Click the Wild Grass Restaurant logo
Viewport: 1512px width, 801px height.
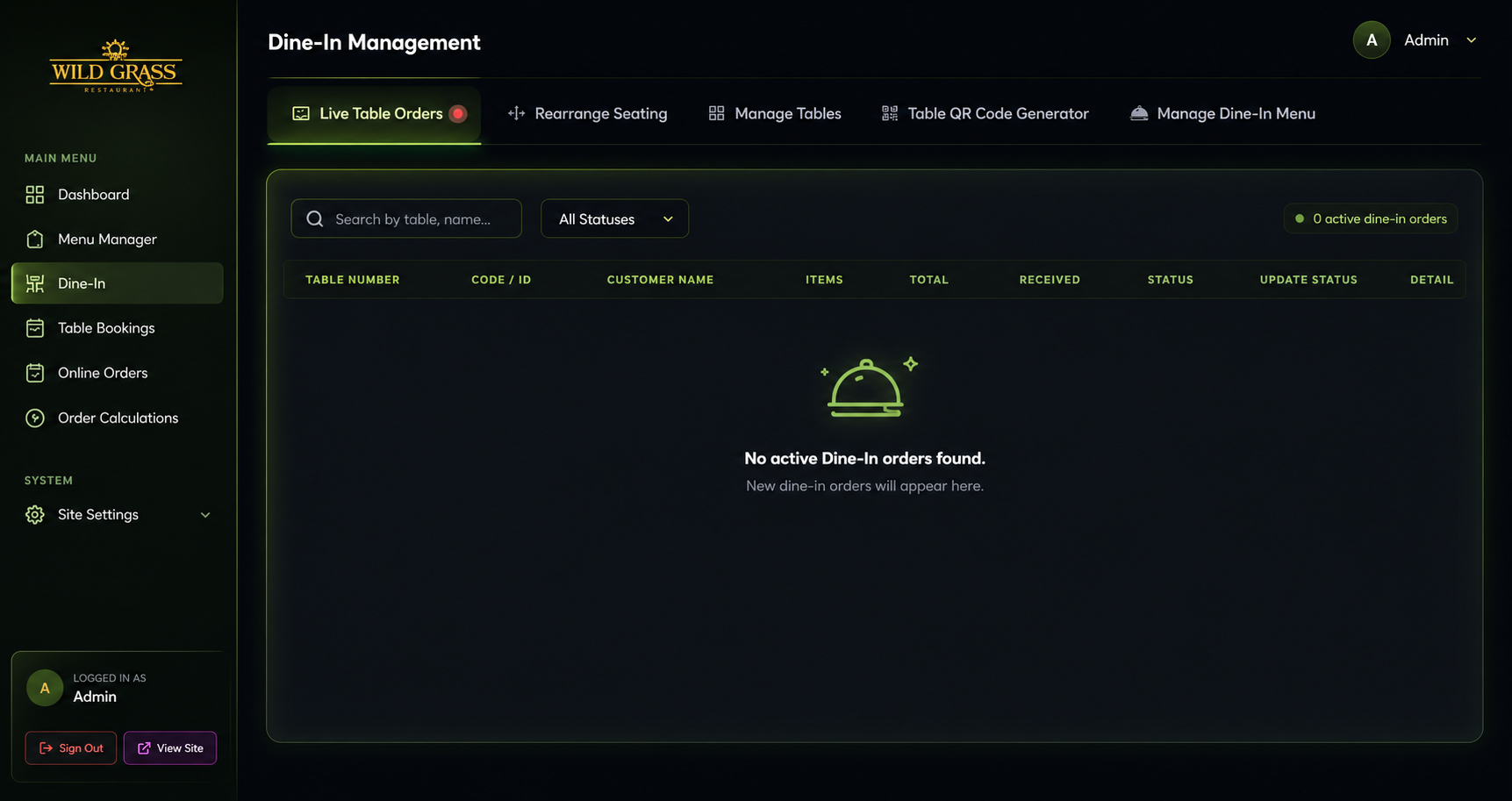[116, 66]
